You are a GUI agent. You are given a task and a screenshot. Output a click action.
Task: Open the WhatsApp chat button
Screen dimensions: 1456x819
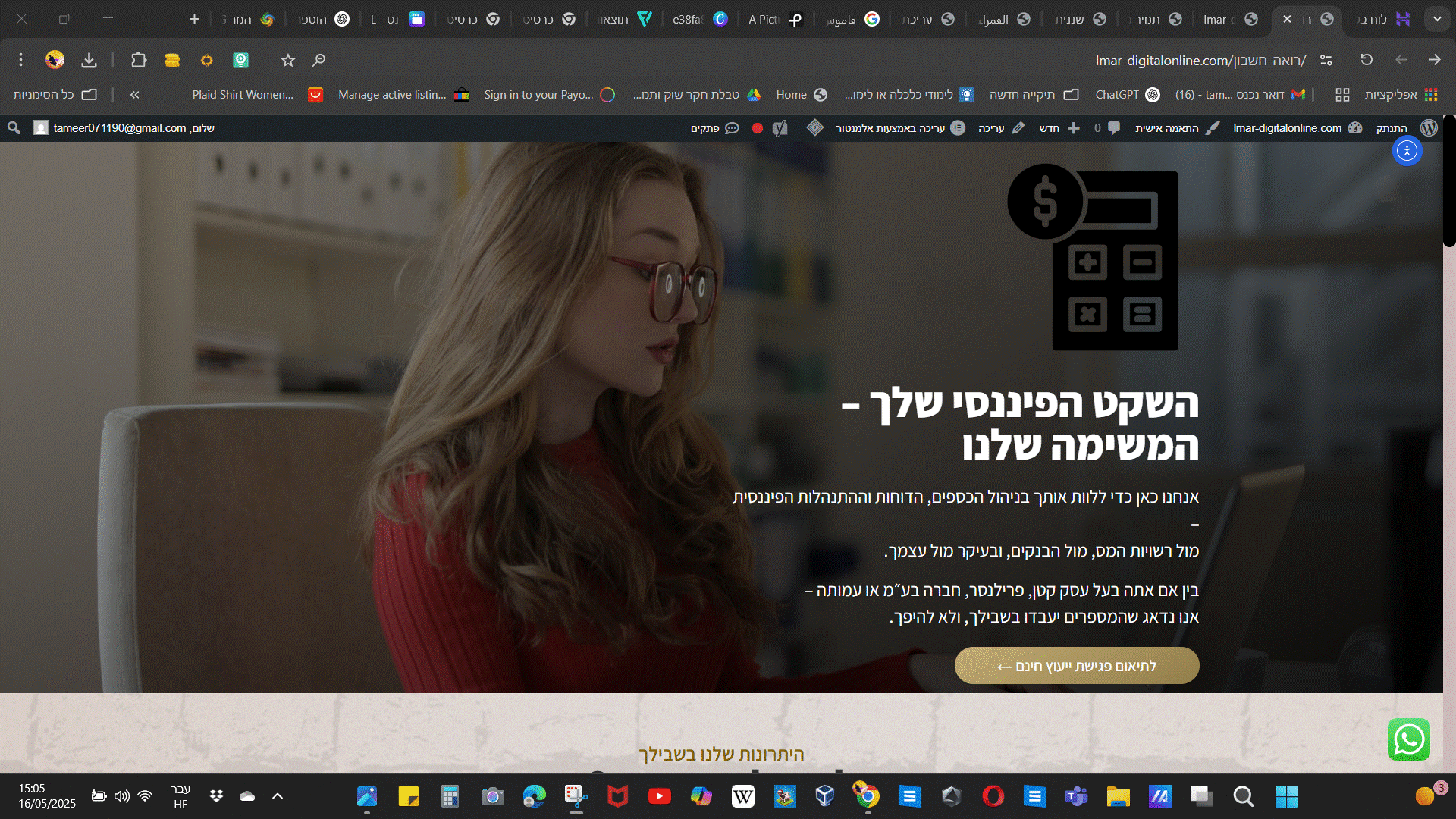point(1409,739)
